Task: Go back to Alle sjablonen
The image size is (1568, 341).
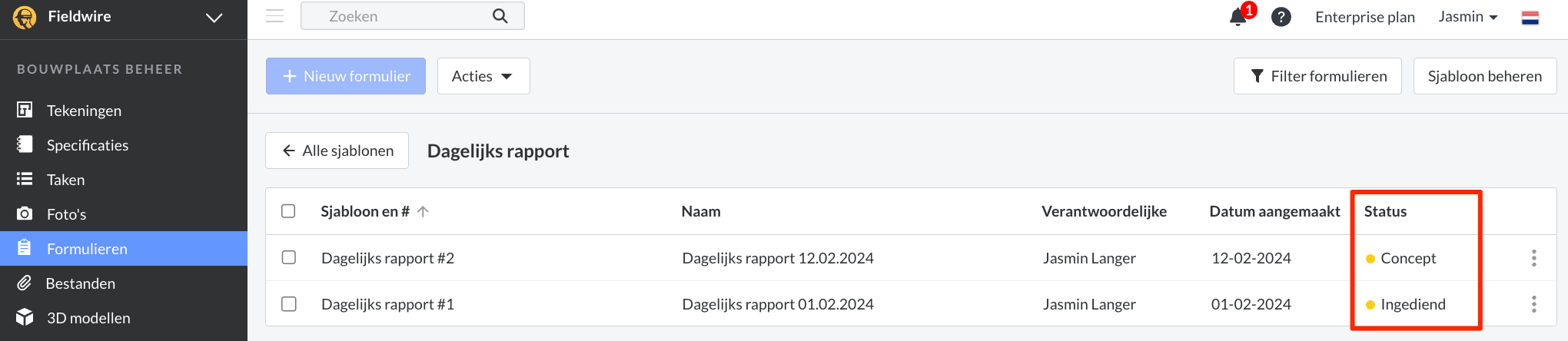Action: (x=337, y=151)
